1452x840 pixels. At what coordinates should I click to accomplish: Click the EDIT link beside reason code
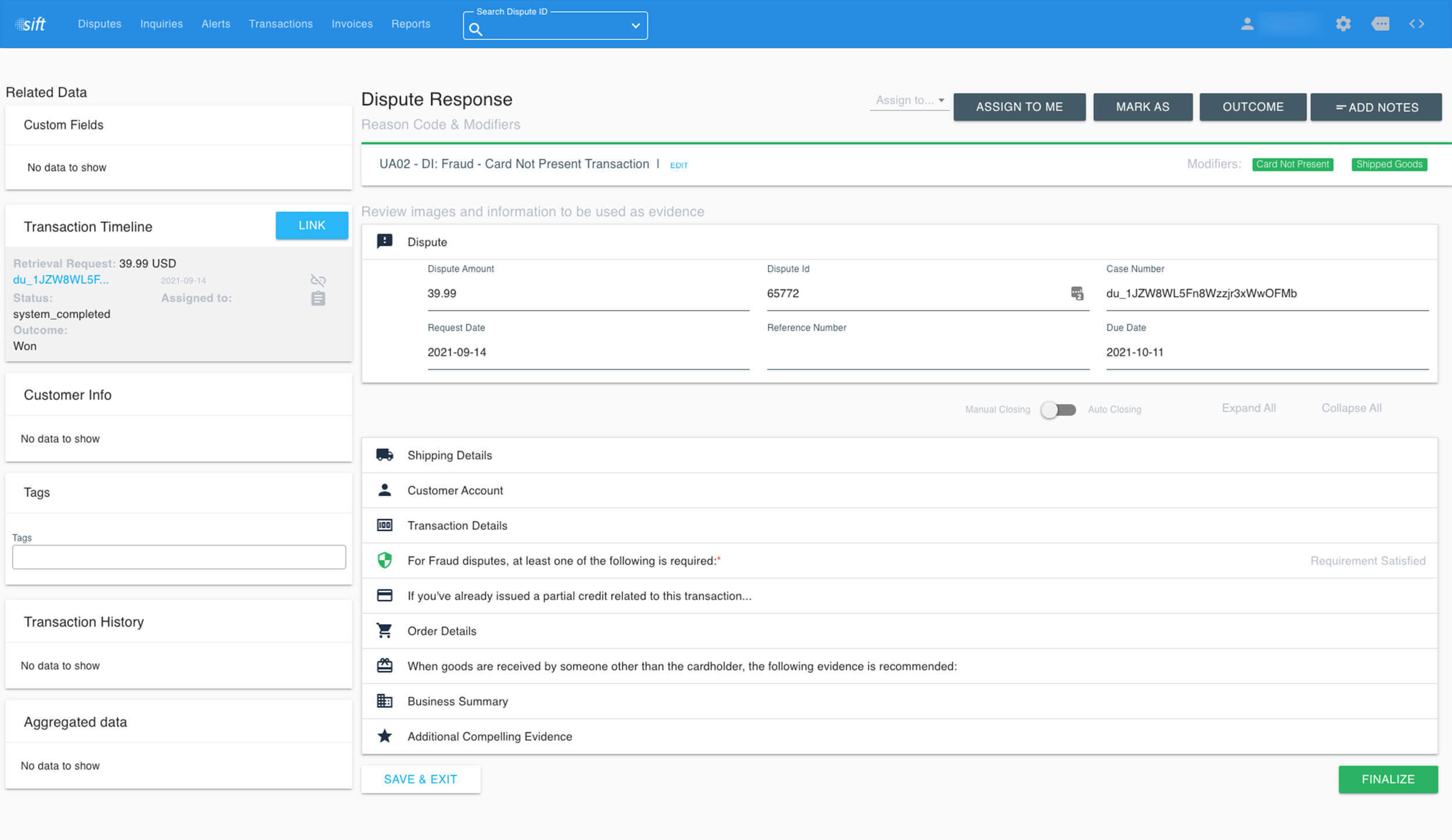click(x=678, y=165)
